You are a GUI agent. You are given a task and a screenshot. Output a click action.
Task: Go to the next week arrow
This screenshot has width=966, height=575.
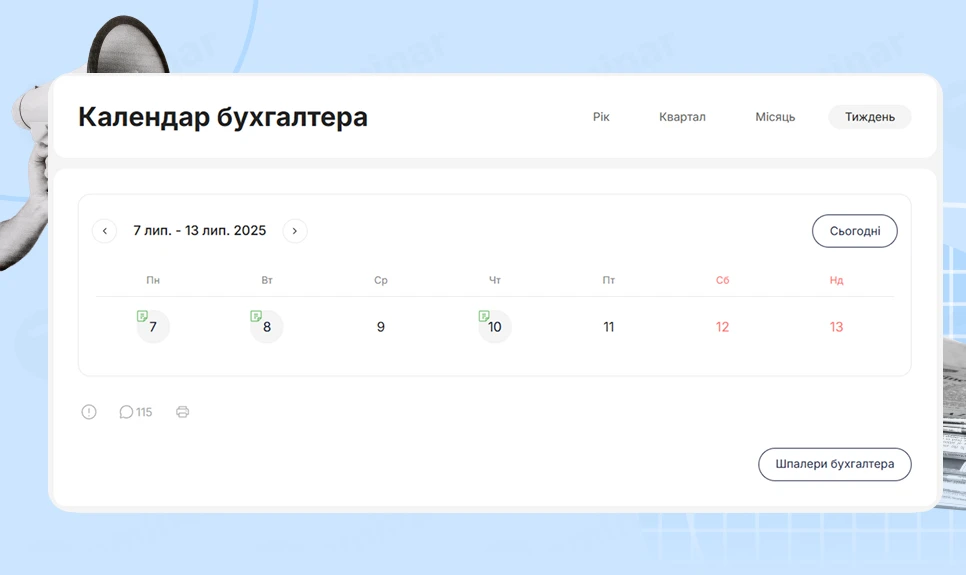[294, 231]
